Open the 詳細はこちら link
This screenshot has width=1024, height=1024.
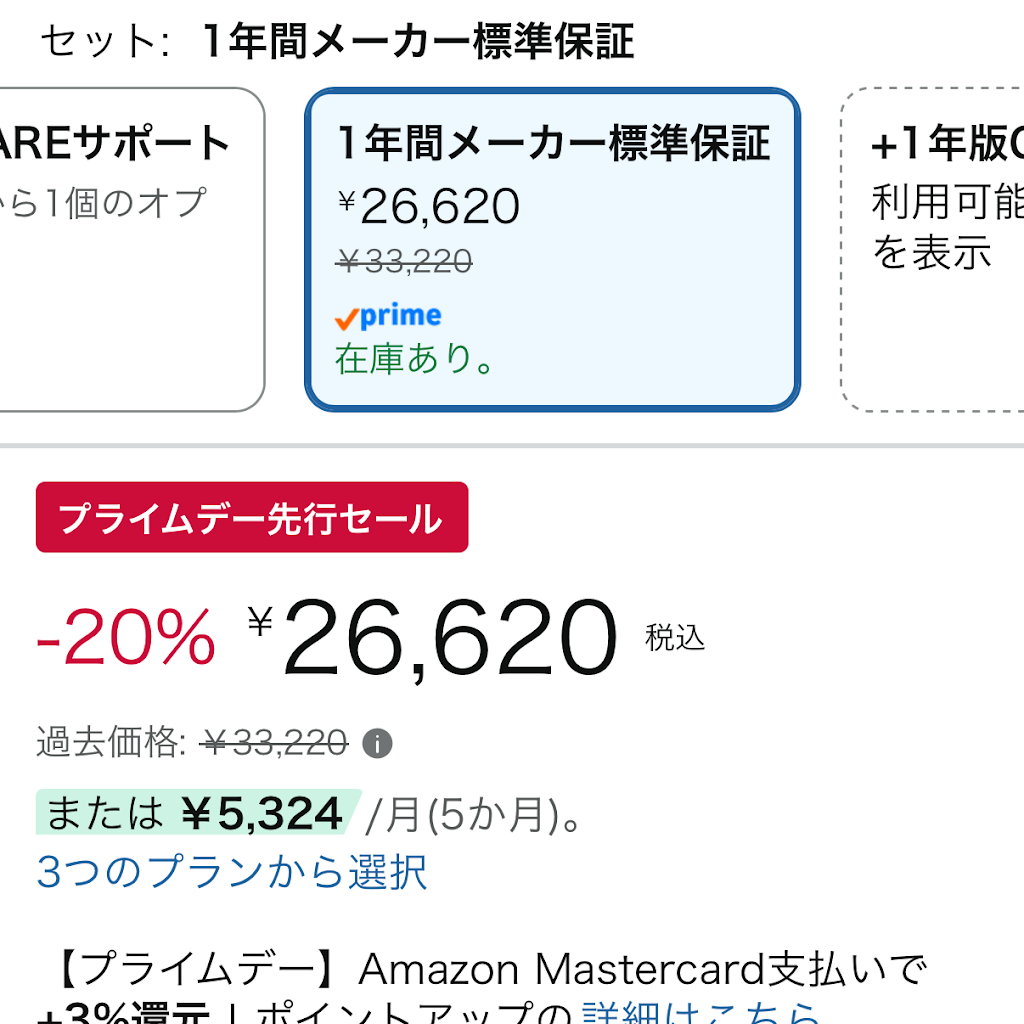700,1012
